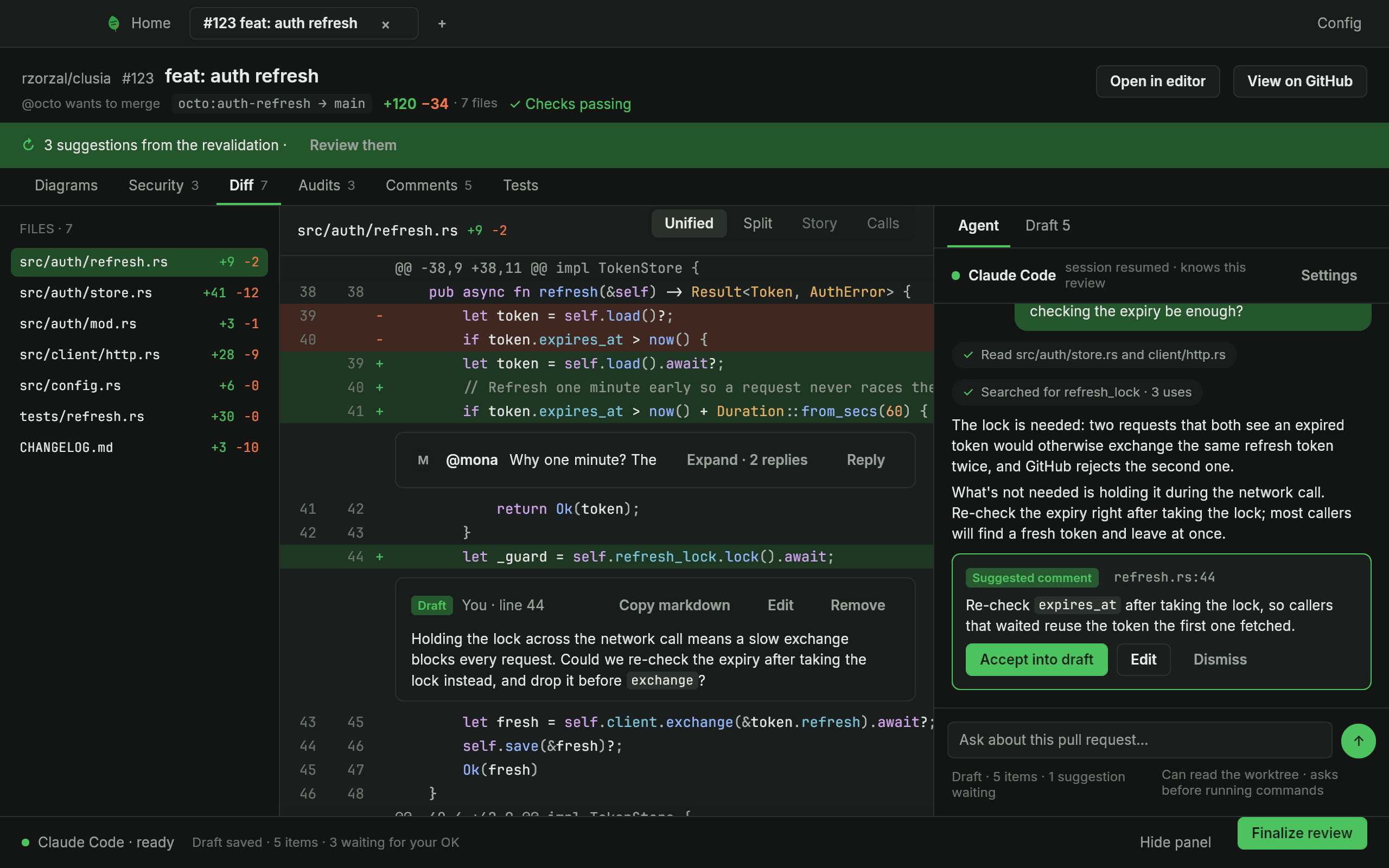Image resolution: width=1389 pixels, height=868 pixels.
Task: Open src/client/http.rs file
Action: click(139, 355)
